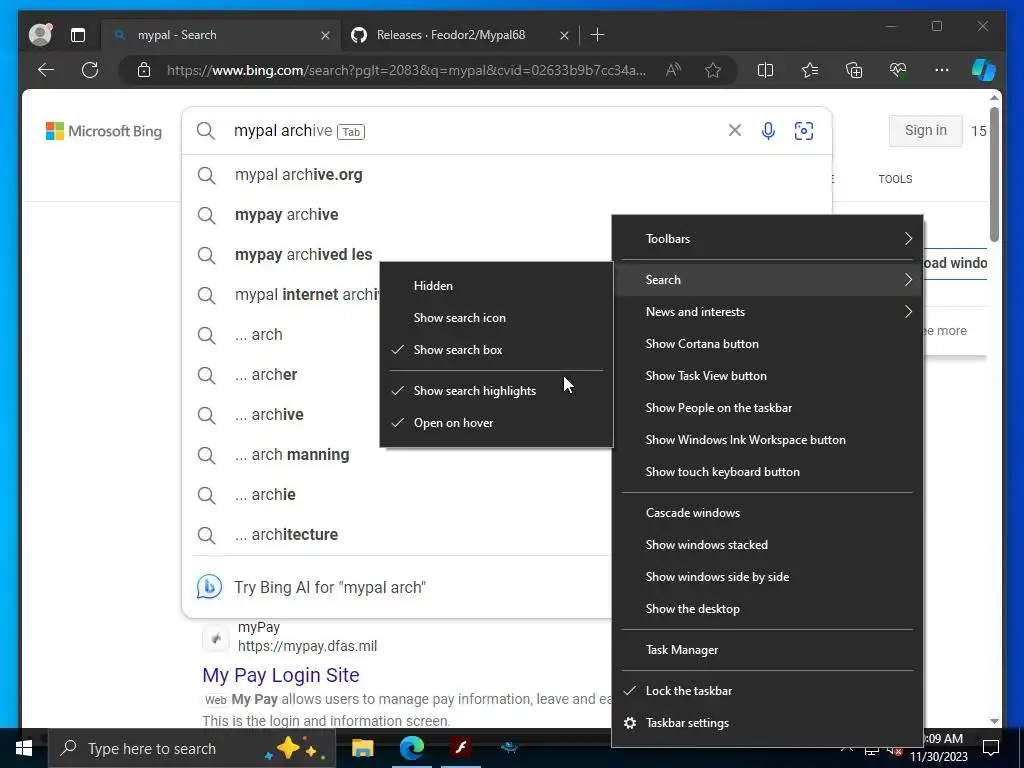Clear the Bing search box with X
This screenshot has width=1024, height=768.
coord(735,131)
